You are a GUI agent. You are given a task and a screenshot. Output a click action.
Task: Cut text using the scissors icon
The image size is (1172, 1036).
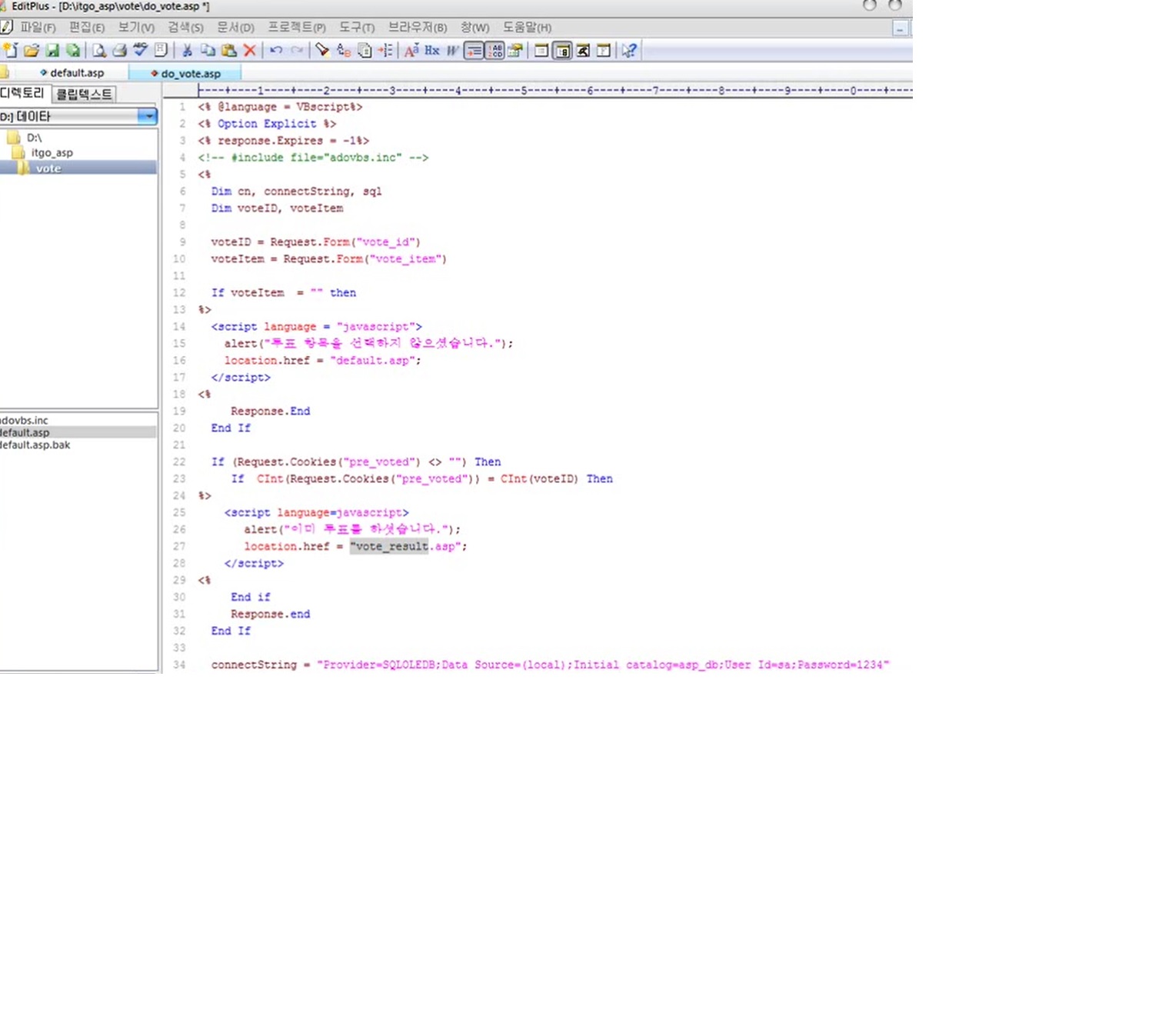point(185,51)
